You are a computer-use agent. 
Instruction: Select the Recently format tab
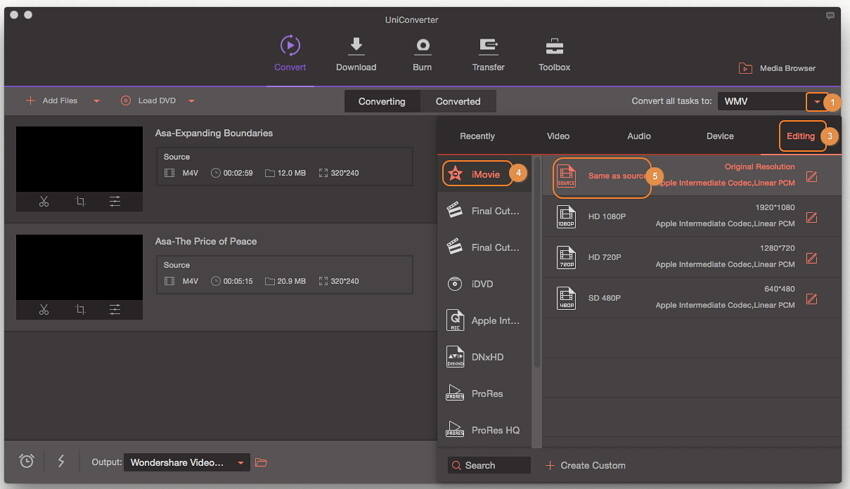(x=477, y=136)
